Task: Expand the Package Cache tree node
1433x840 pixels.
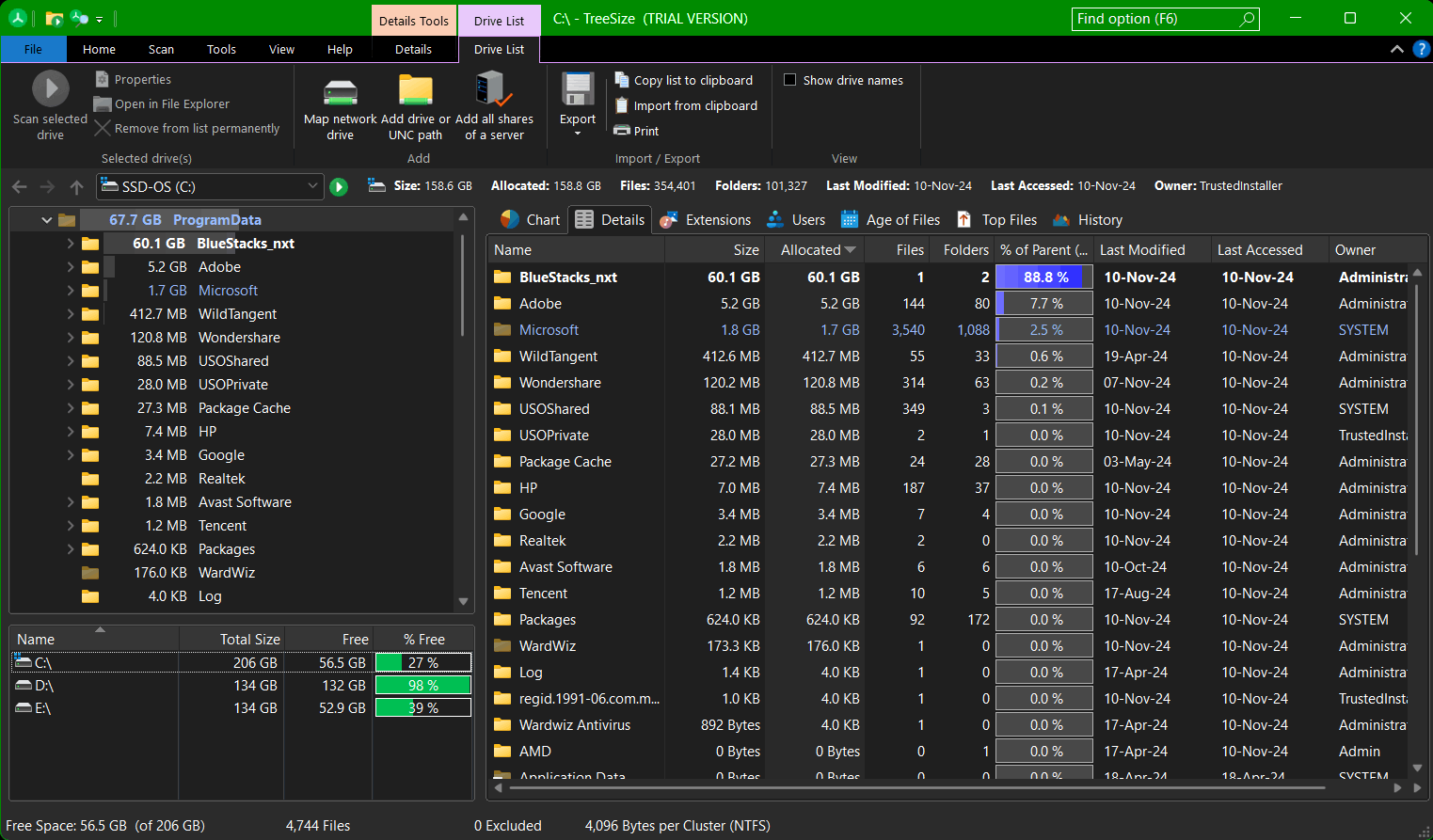Action: pos(70,408)
